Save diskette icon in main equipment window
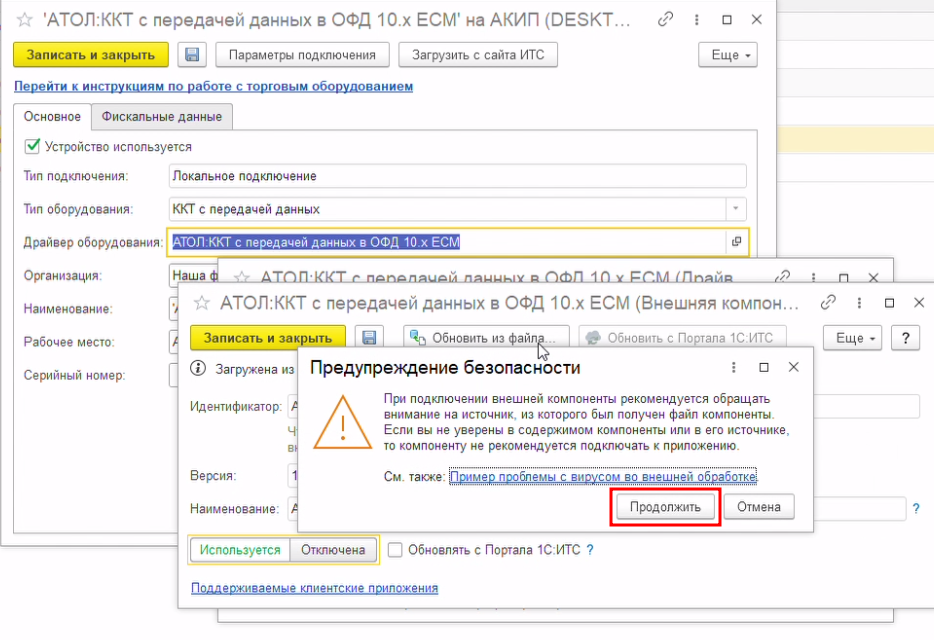Screen dimensions: 934x640 pyautogui.click(x=192, y=55)
